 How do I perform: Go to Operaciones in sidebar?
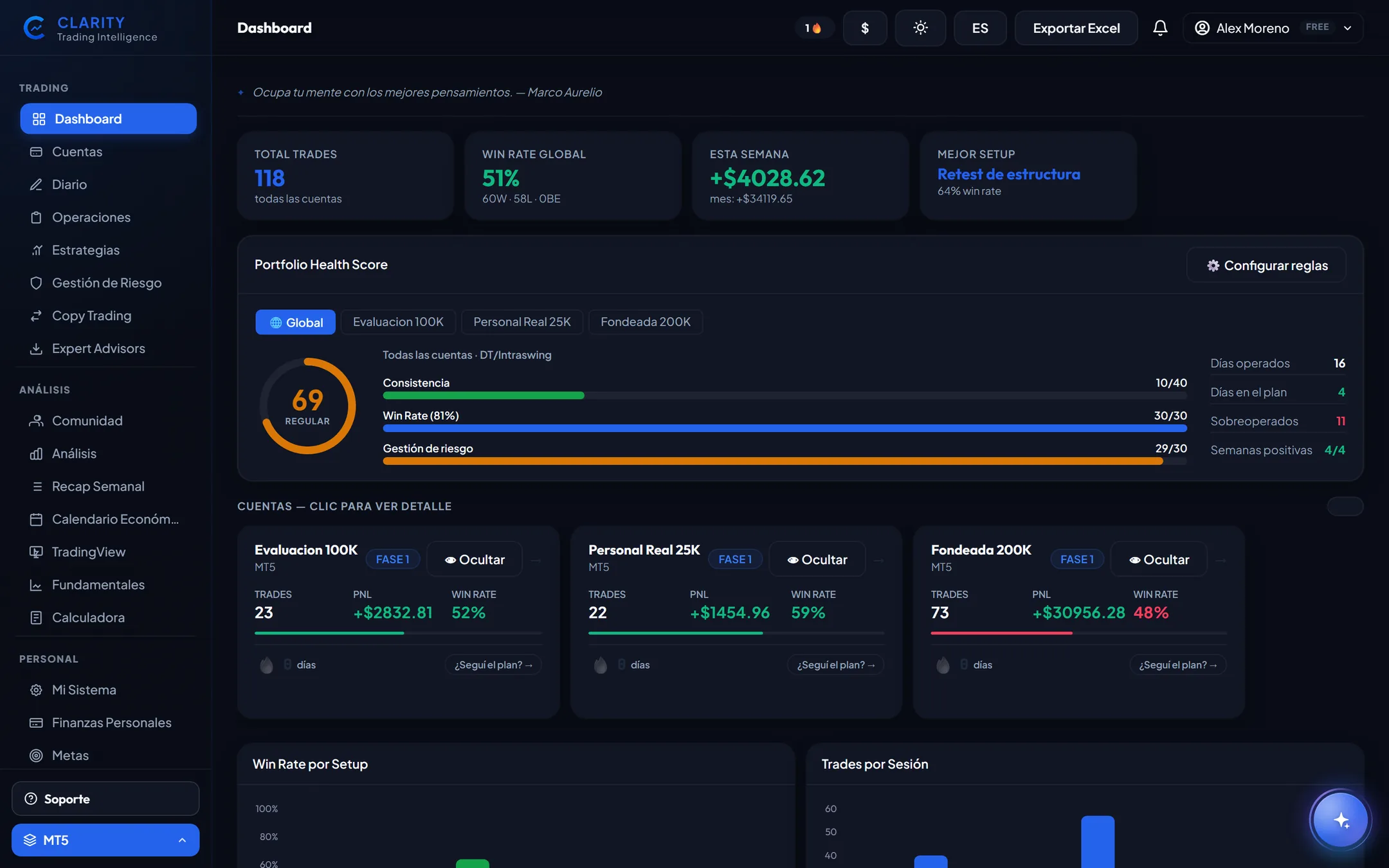pyautogui.click(x=108, y=217)
